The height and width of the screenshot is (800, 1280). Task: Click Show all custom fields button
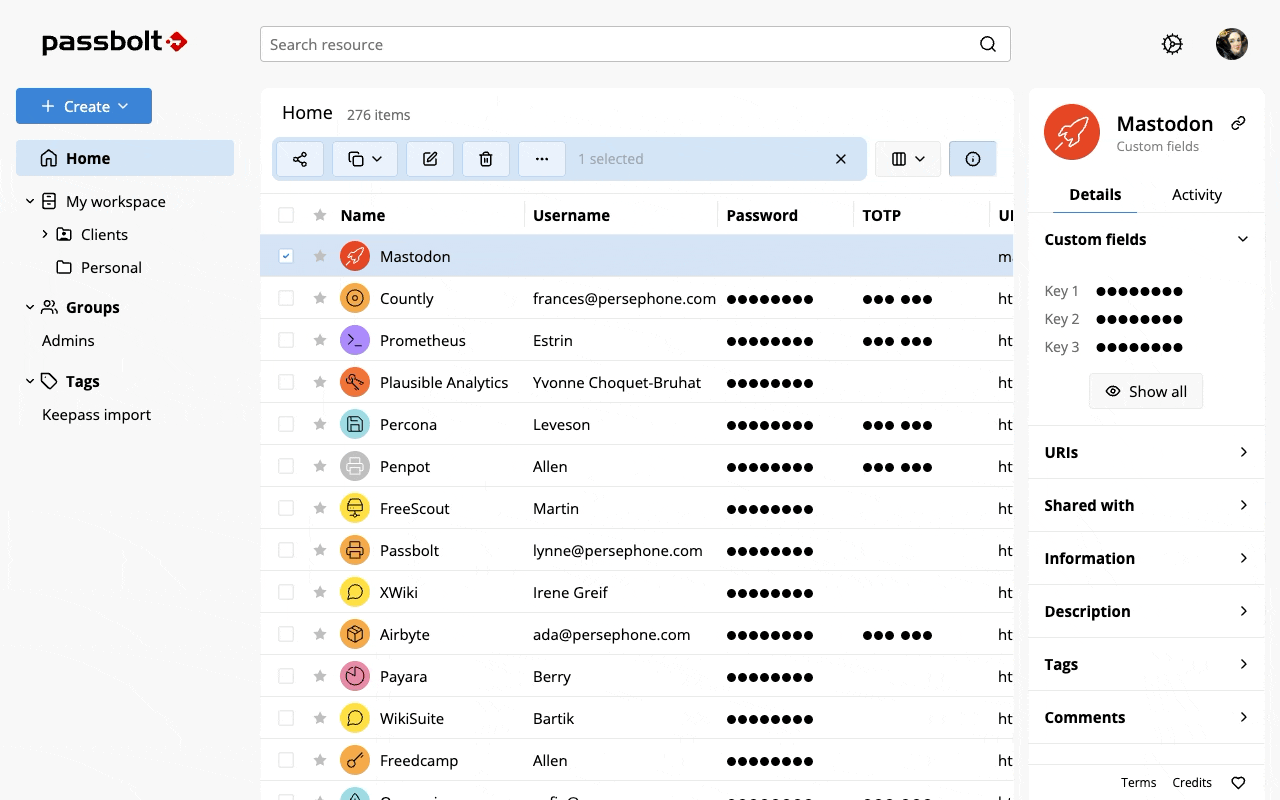[1146, 391]
